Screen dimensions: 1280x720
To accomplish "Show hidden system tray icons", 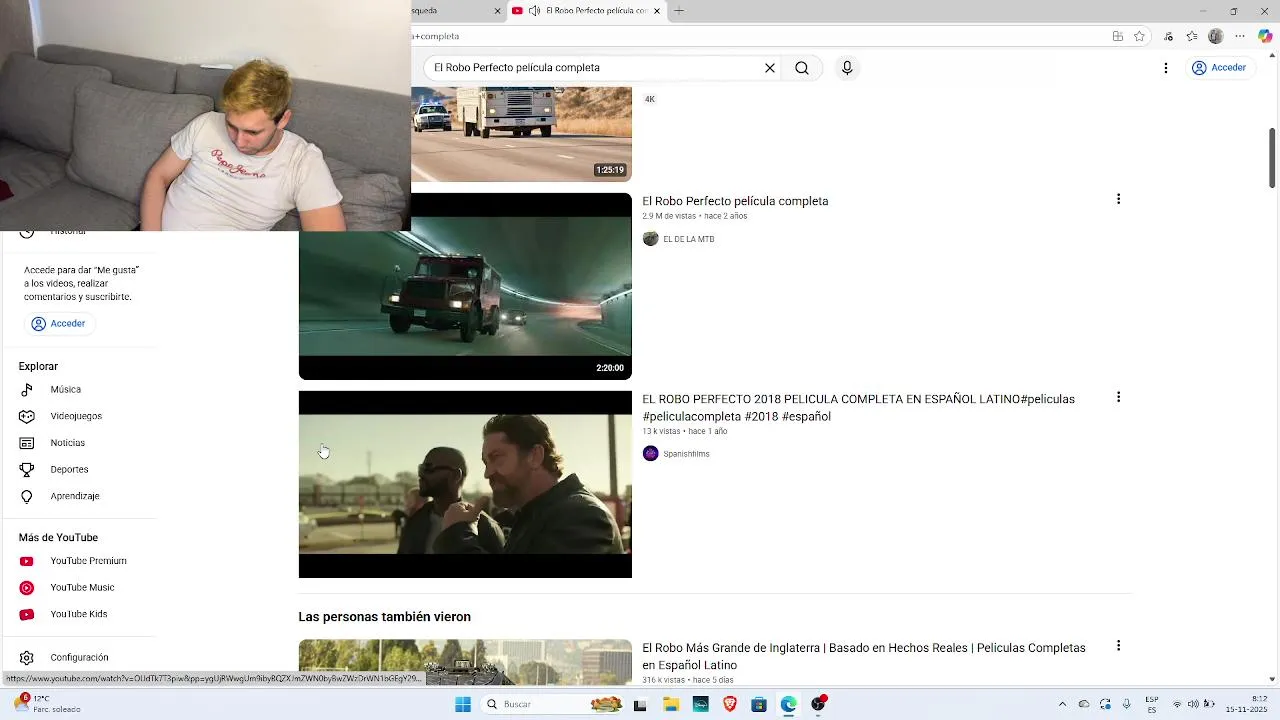I will coord(1062,704).
